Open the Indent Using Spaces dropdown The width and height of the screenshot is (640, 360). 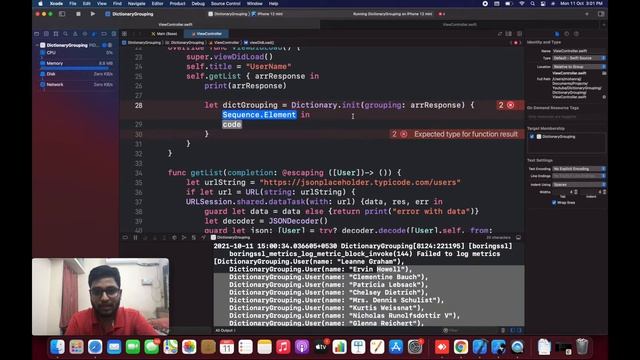pos(579,184)
